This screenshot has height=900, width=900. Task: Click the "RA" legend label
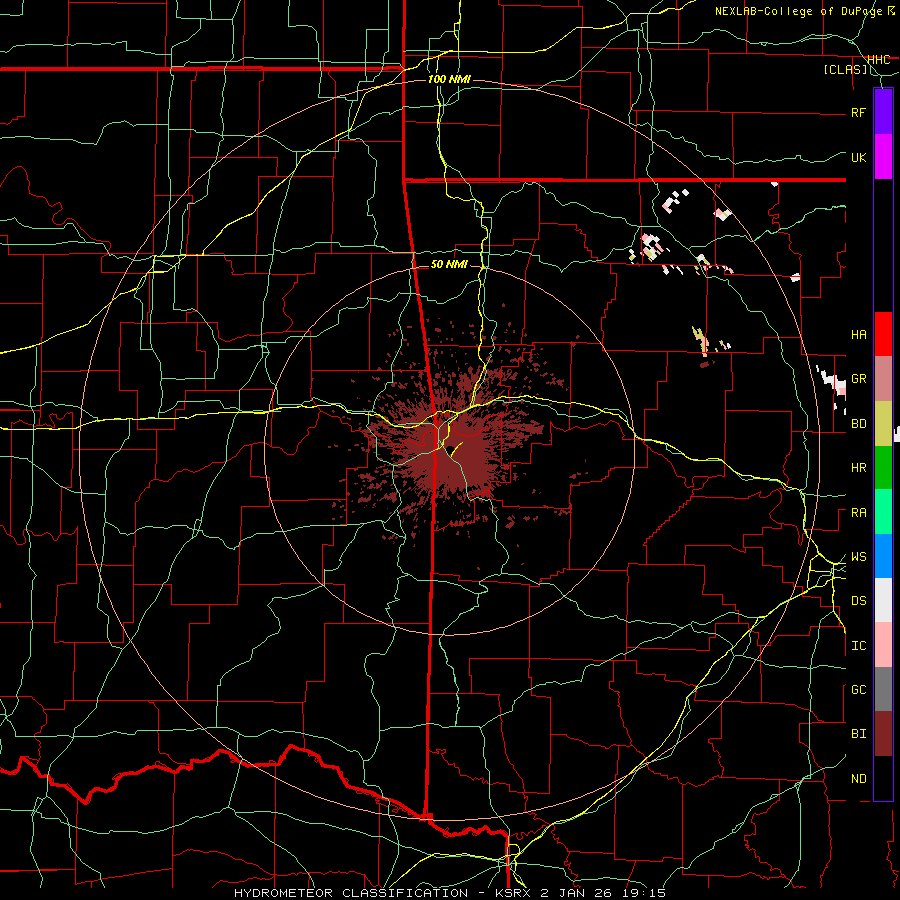tap(858, 513)
